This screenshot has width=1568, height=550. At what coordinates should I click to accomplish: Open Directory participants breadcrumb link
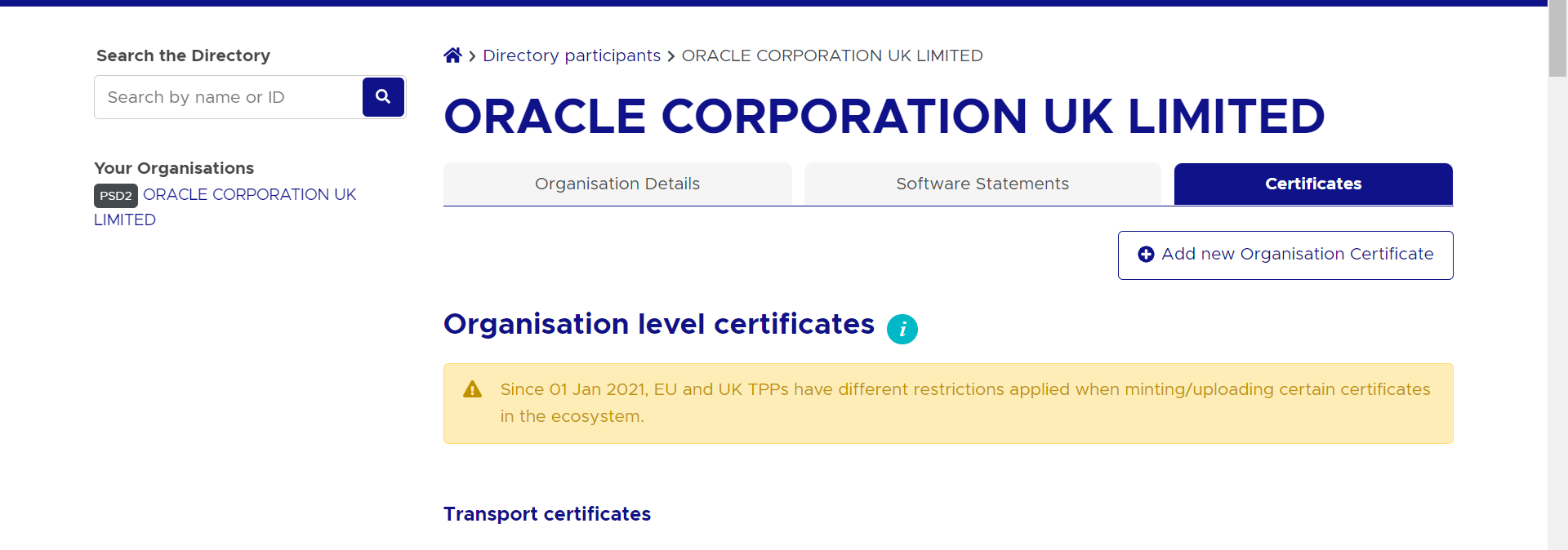pos(572,55)
